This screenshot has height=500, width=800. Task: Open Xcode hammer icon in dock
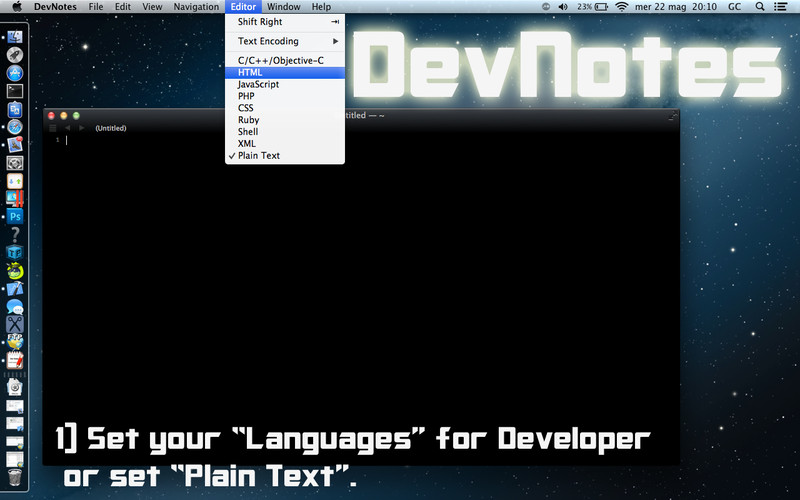click(x=15, y=289)
